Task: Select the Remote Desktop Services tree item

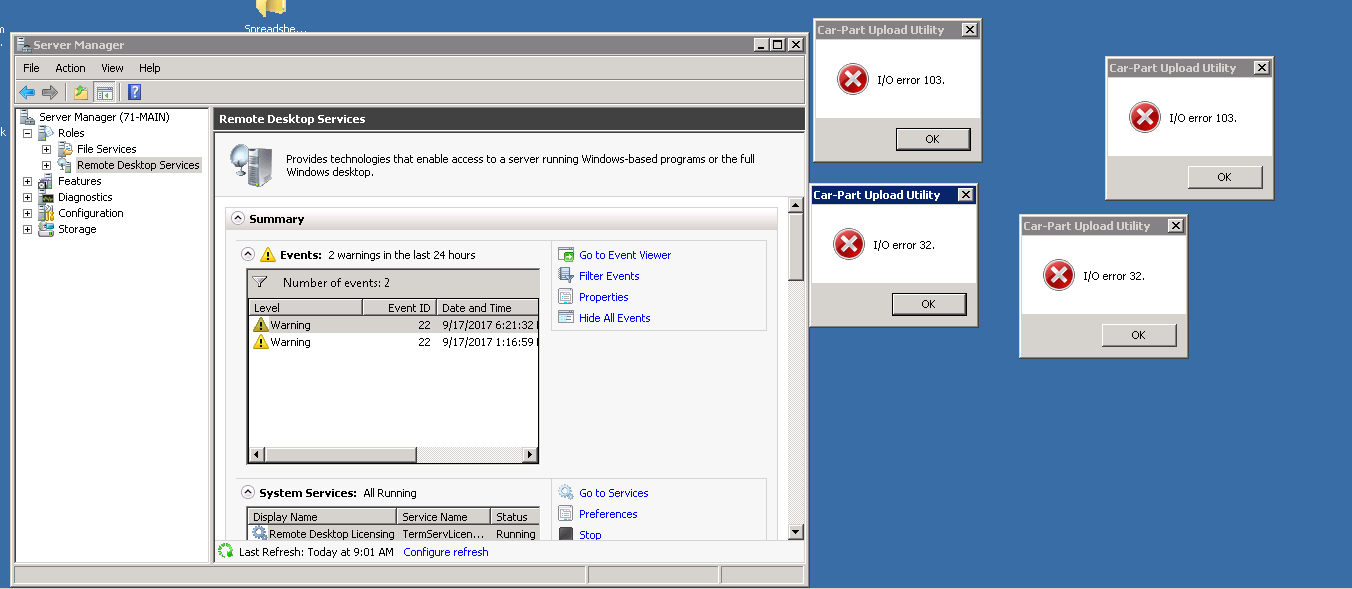Action: (x=138, y=165)
